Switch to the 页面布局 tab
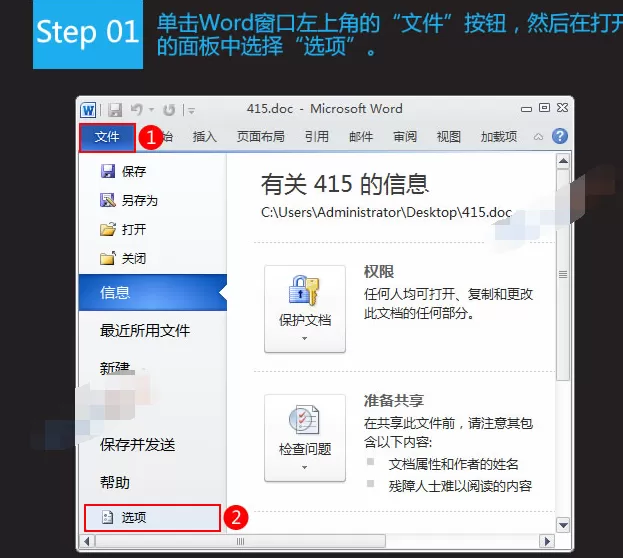This screenshot has width=623, height=558. tap(261, 137)
